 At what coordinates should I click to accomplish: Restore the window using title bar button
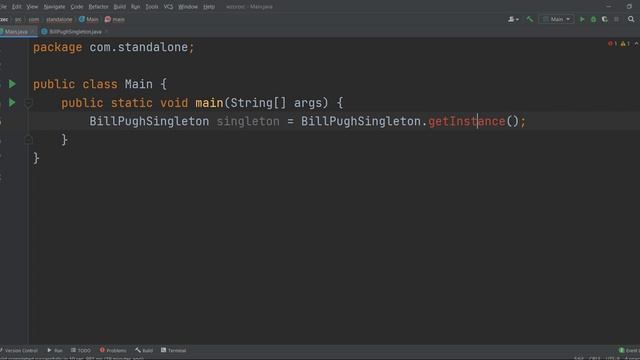[x=629, y=7]
